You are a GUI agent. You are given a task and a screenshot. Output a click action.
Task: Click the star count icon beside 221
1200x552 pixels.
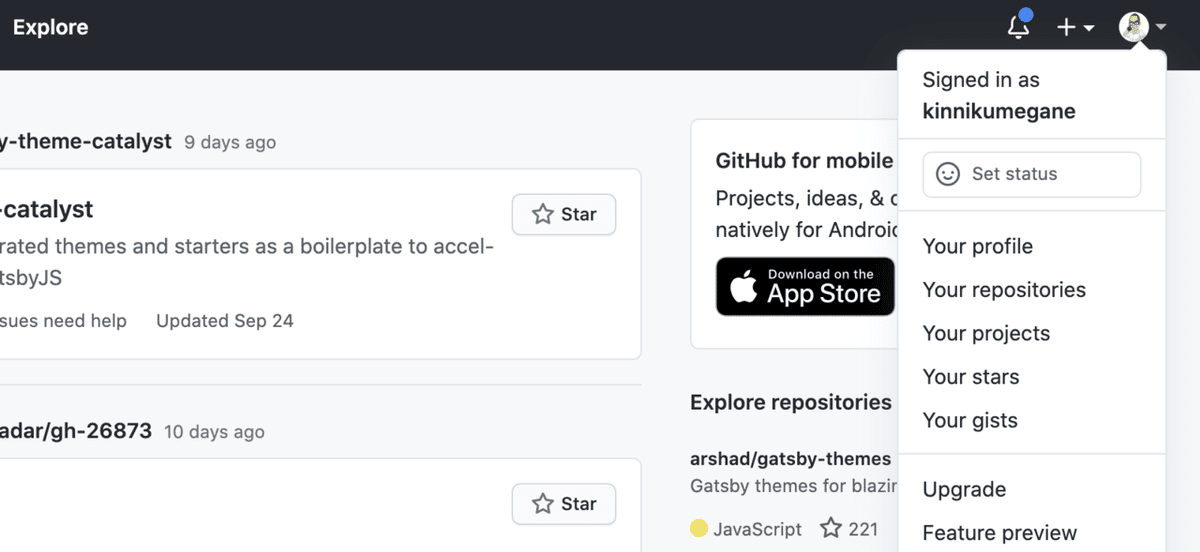tap(830, 528)
